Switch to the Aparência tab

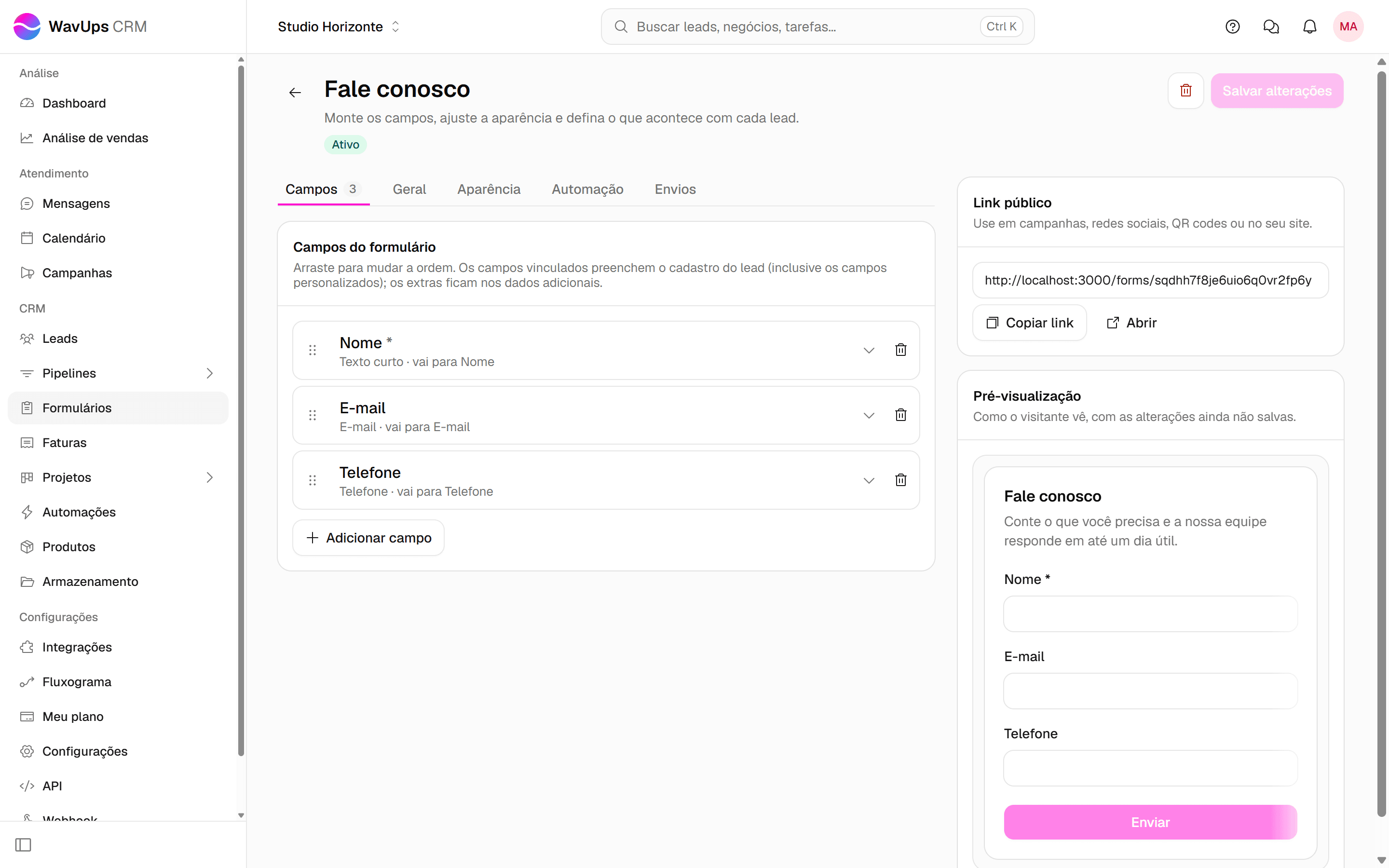[x=489, y=189]
